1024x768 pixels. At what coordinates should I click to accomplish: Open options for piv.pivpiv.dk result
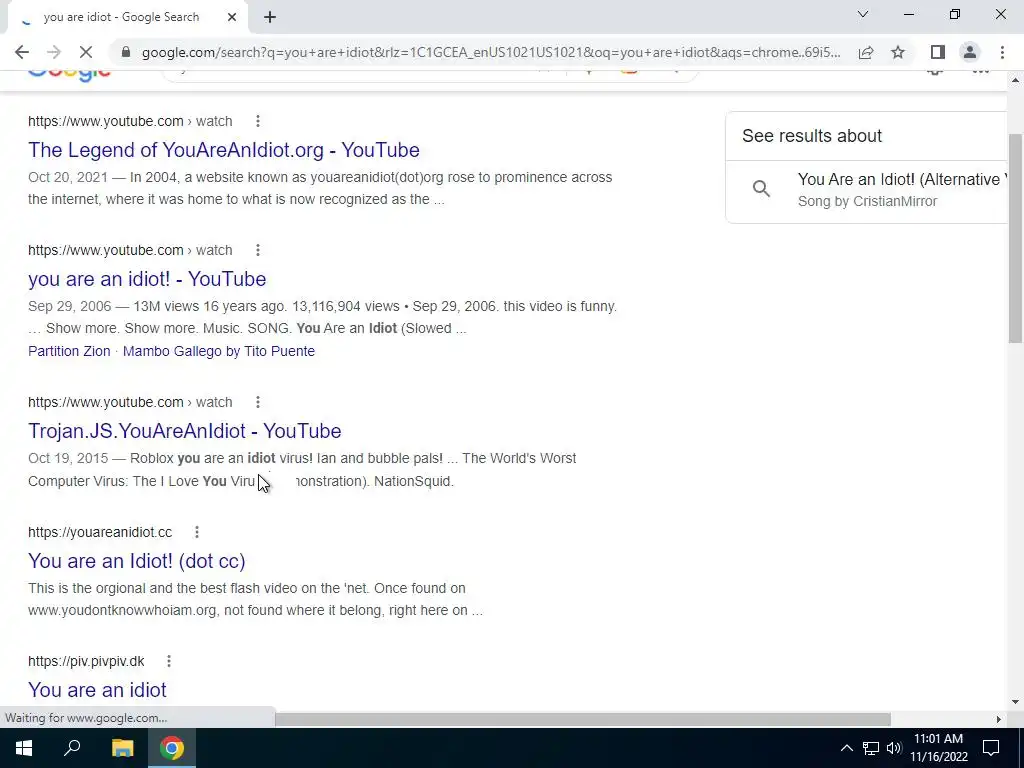point(168,661)
